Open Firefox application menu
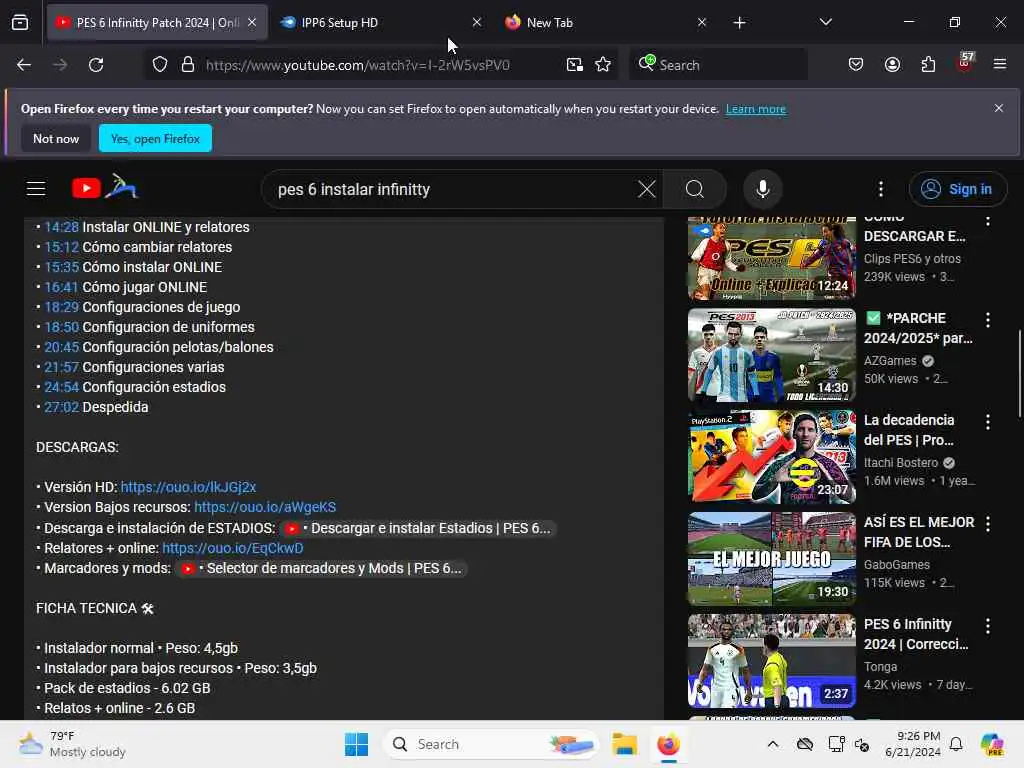 (1000, 64)
